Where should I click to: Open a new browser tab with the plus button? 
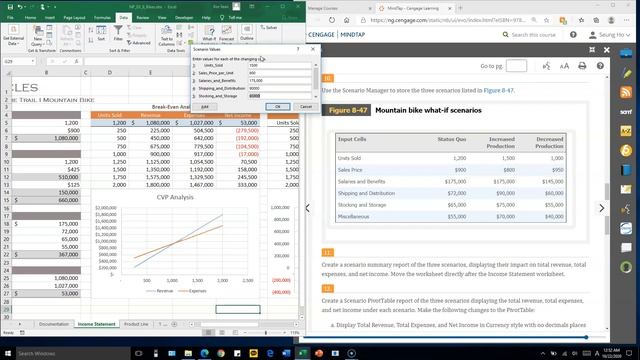(x=460, y=8)
